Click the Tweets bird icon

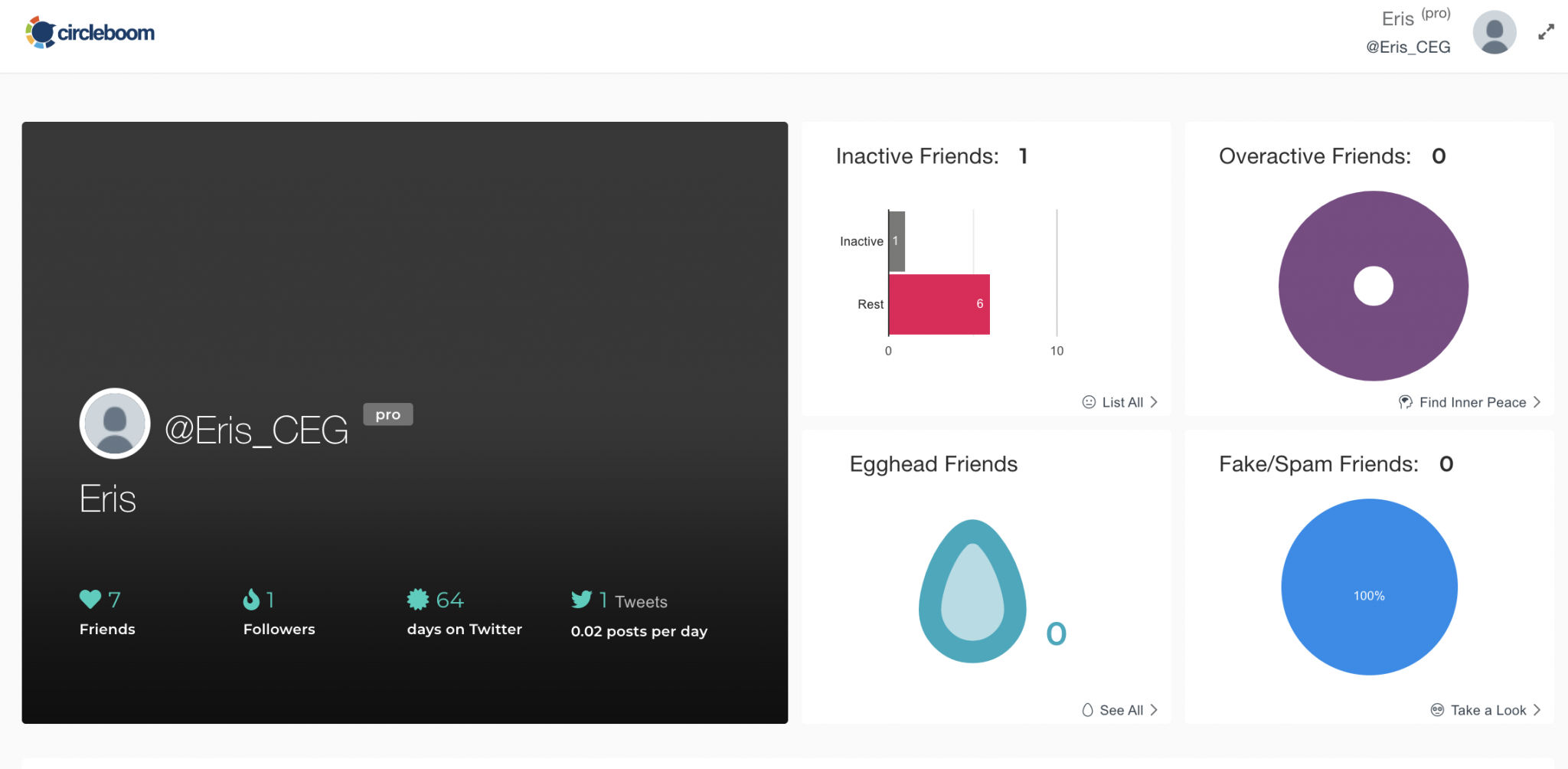pyautogui.click(x=582, y=599)
